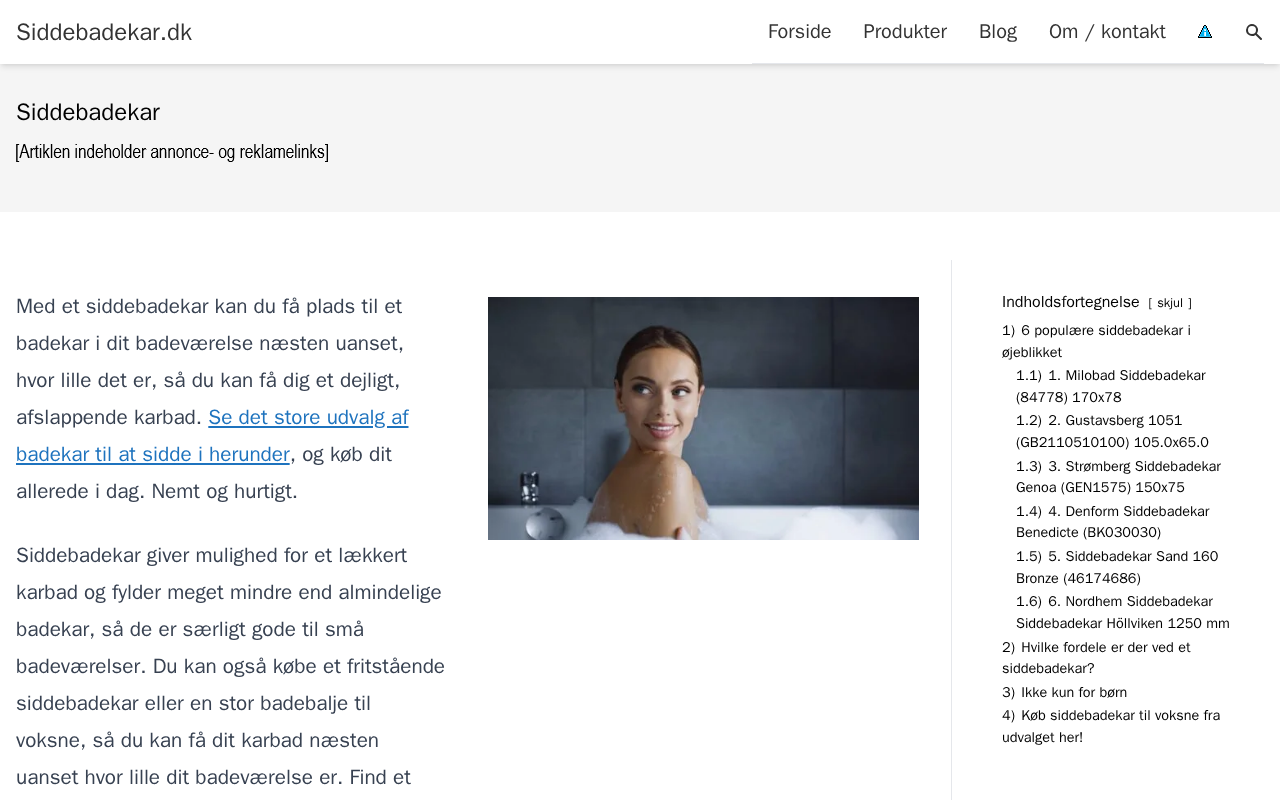Open the Om / kontakt page
Viewport: 1280px width, 800px height.
pyautogui.click(x=1107, y=32)
